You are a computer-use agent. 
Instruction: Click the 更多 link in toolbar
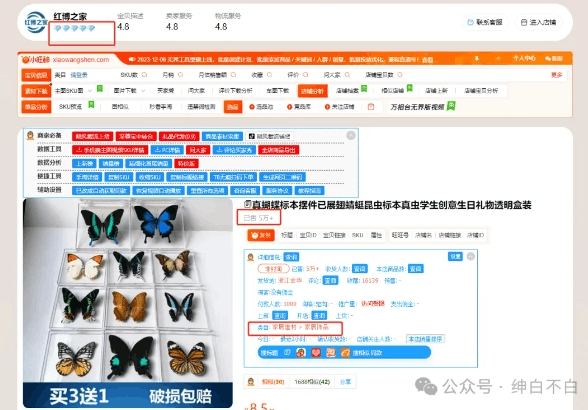[x=556, y=75]
